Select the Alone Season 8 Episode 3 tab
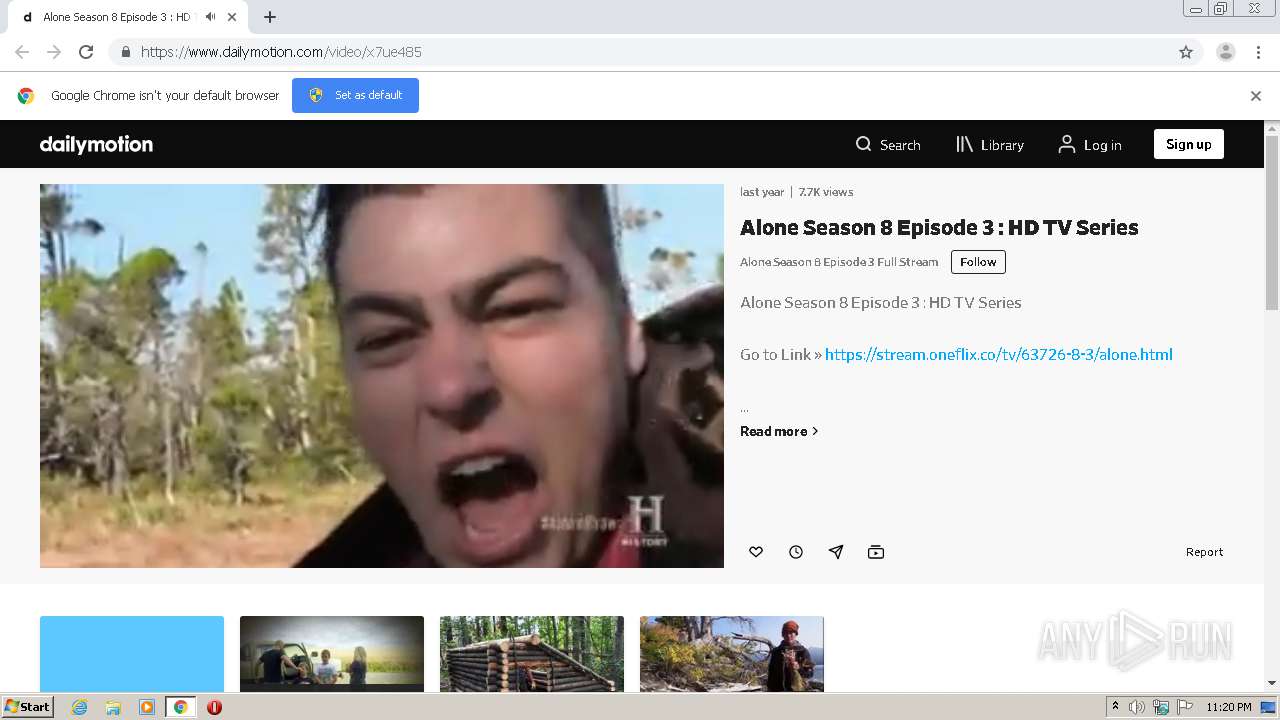The width and height of the screenshot is (1280, 720). point(128,17)
